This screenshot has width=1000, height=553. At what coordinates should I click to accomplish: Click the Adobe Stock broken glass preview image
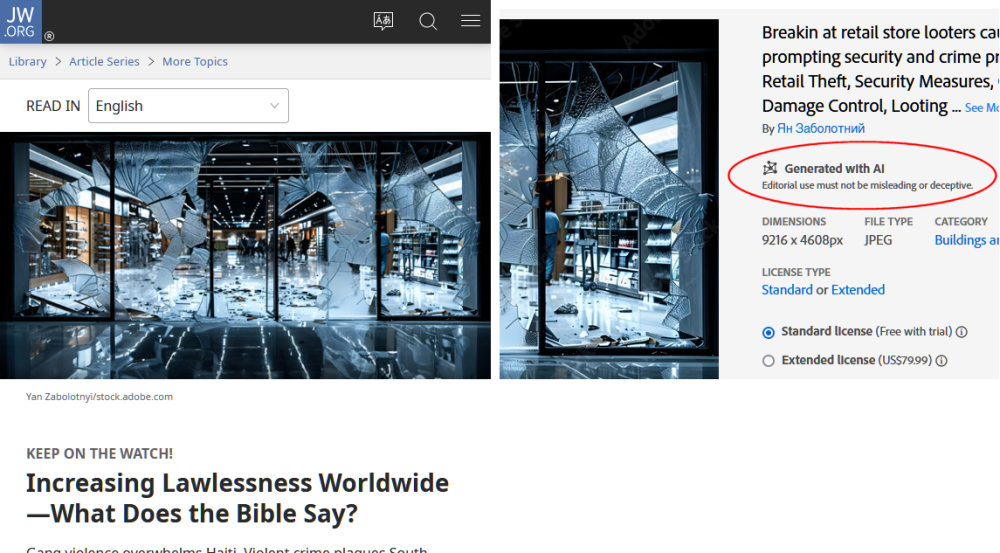pos(609,198)
